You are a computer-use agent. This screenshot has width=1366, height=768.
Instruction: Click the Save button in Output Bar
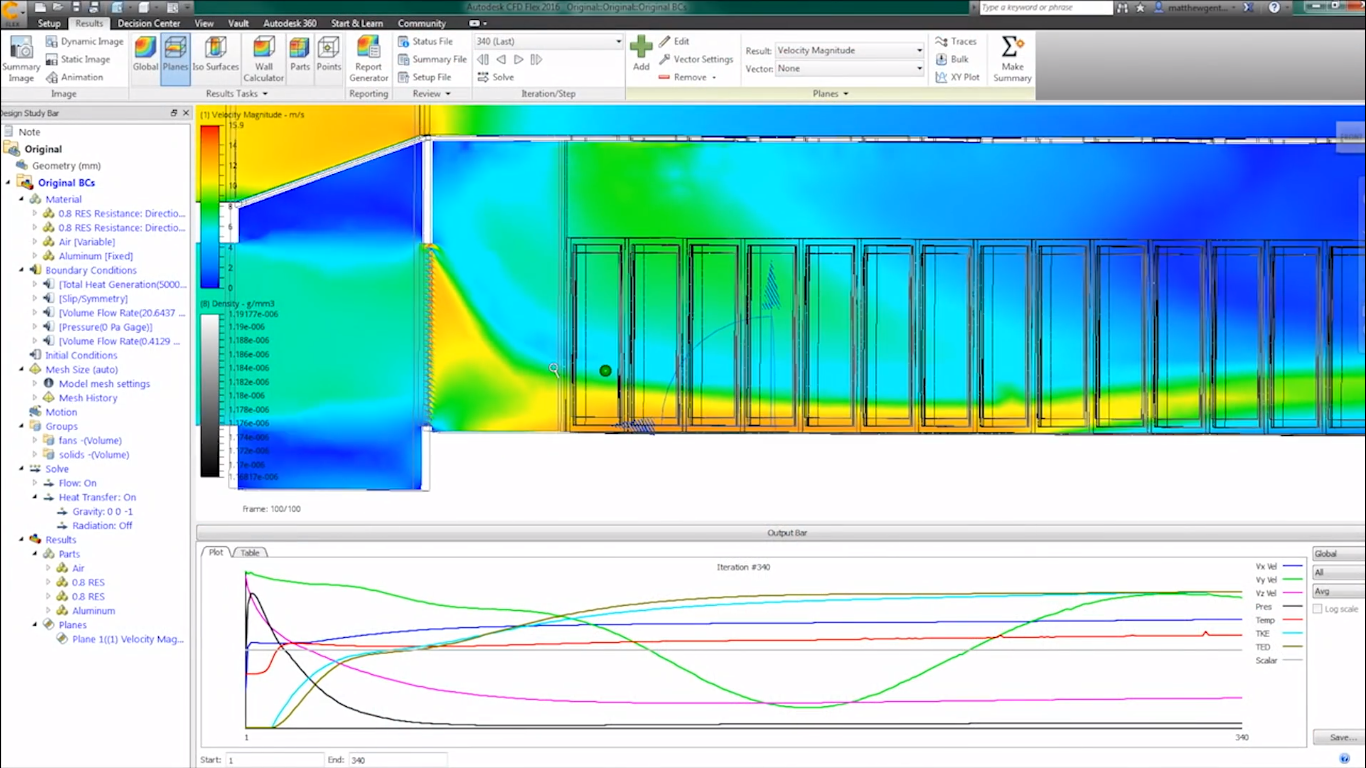coord(1339,737)
